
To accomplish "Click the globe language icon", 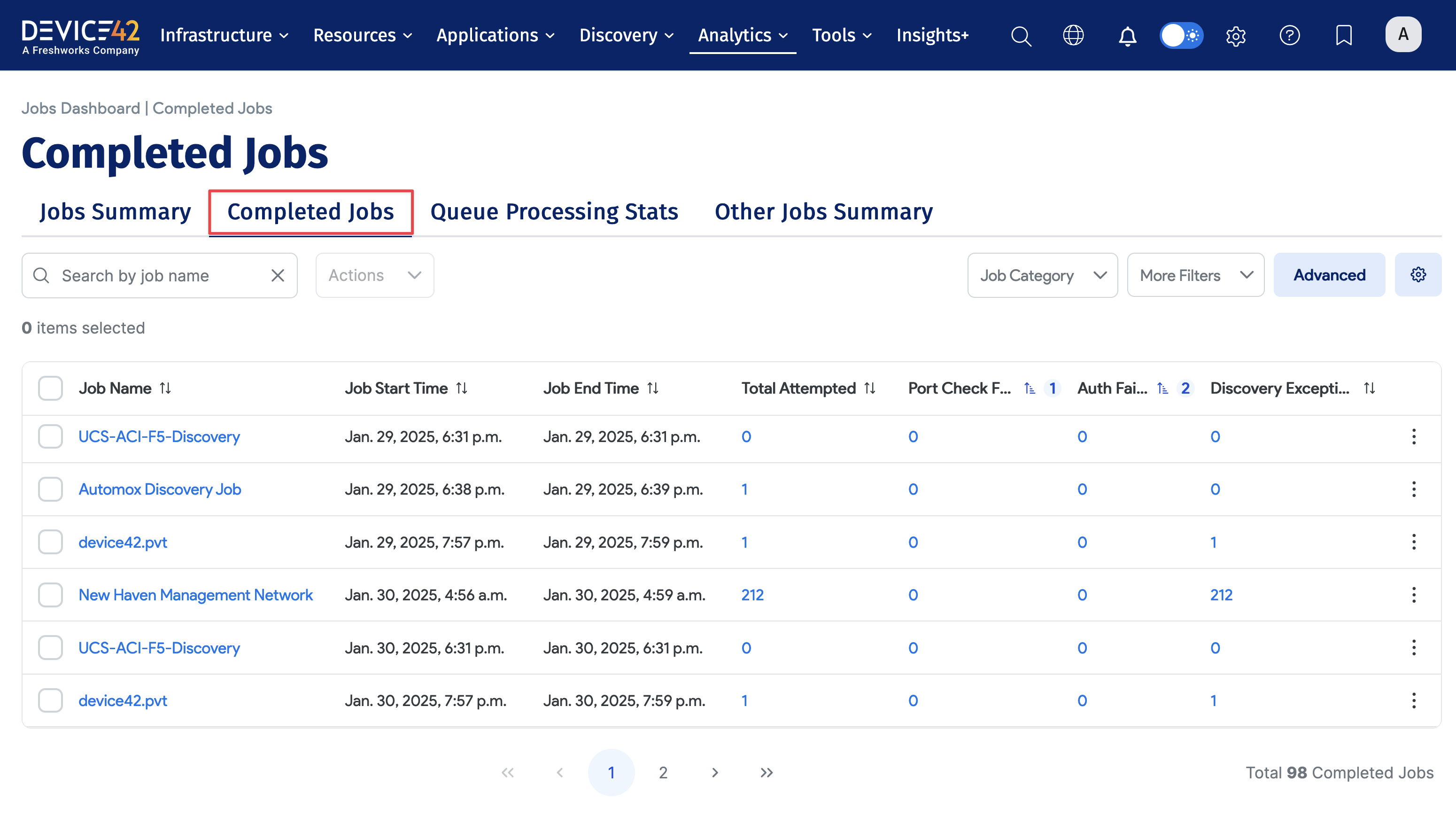I will click(1073, 36).
